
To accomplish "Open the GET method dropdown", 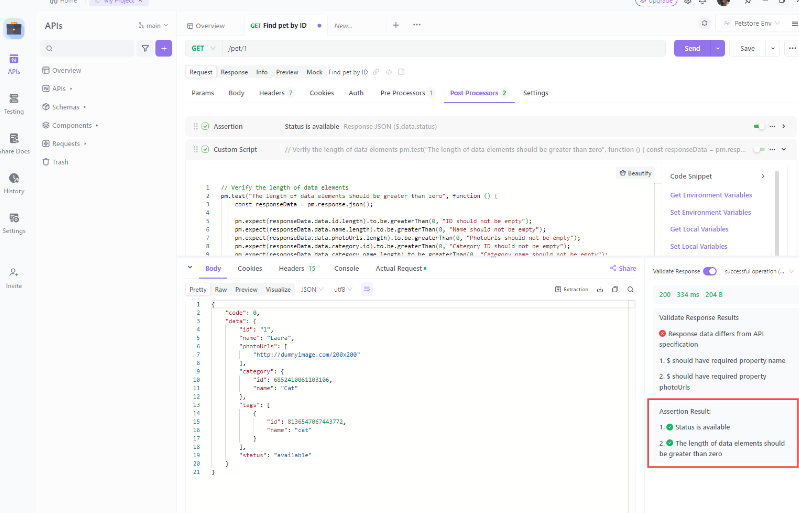I will [203, 48].
